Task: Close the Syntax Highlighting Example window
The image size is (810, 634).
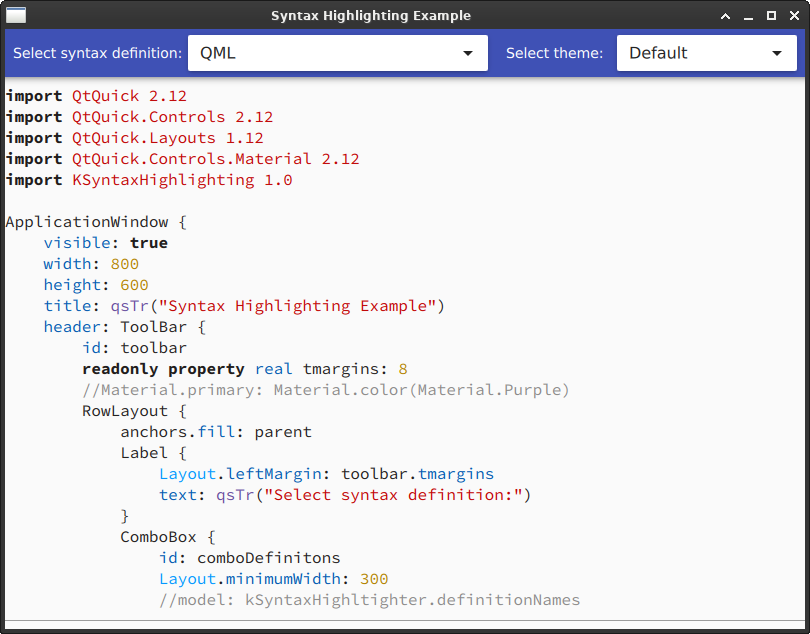Action: click(x=796, y=15)
